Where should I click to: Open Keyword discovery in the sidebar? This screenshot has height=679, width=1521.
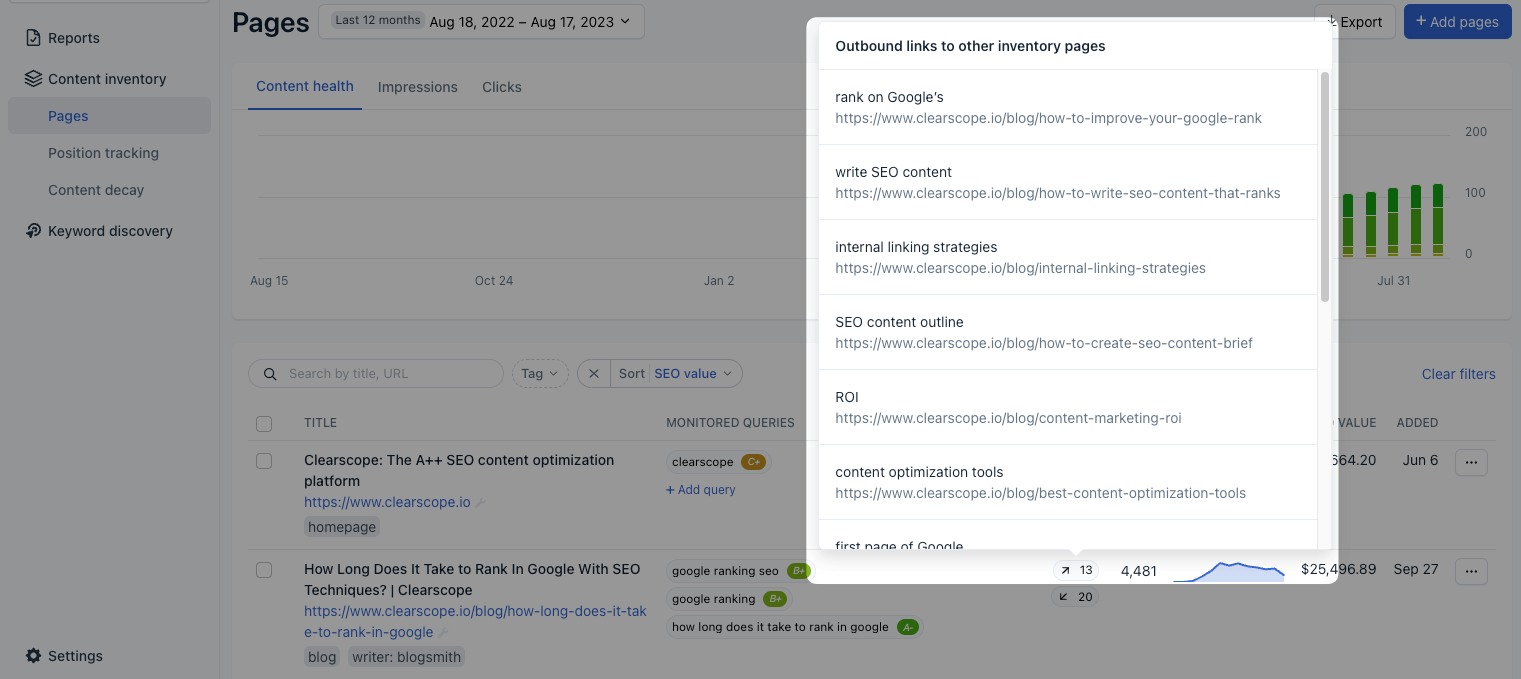click(110, 231)
